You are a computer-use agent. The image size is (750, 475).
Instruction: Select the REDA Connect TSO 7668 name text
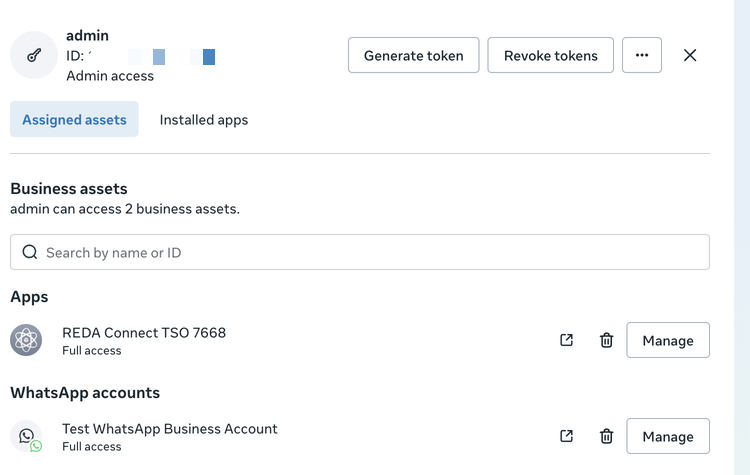coord(144,332)
